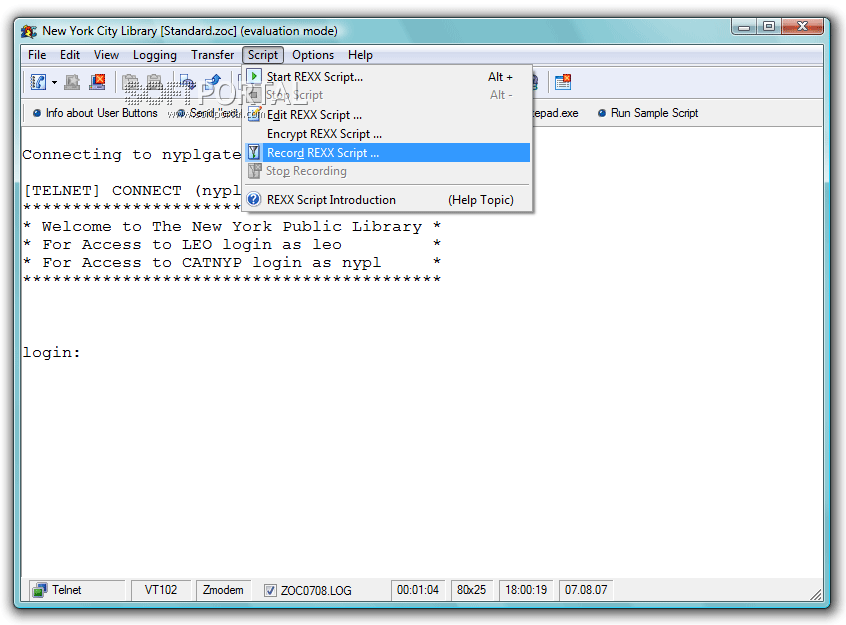Open the Help menu
Image resolution: width=846 pixels, height=625 pixels.
tap(360, 55)
